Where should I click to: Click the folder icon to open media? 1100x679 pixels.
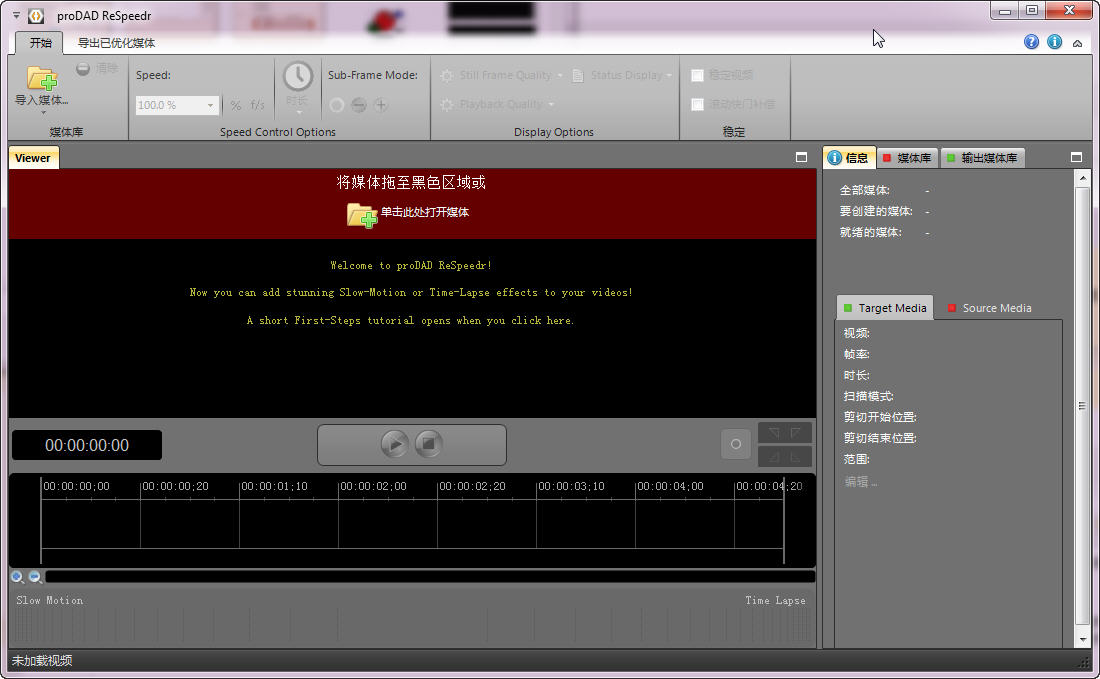tap(362, 214)
